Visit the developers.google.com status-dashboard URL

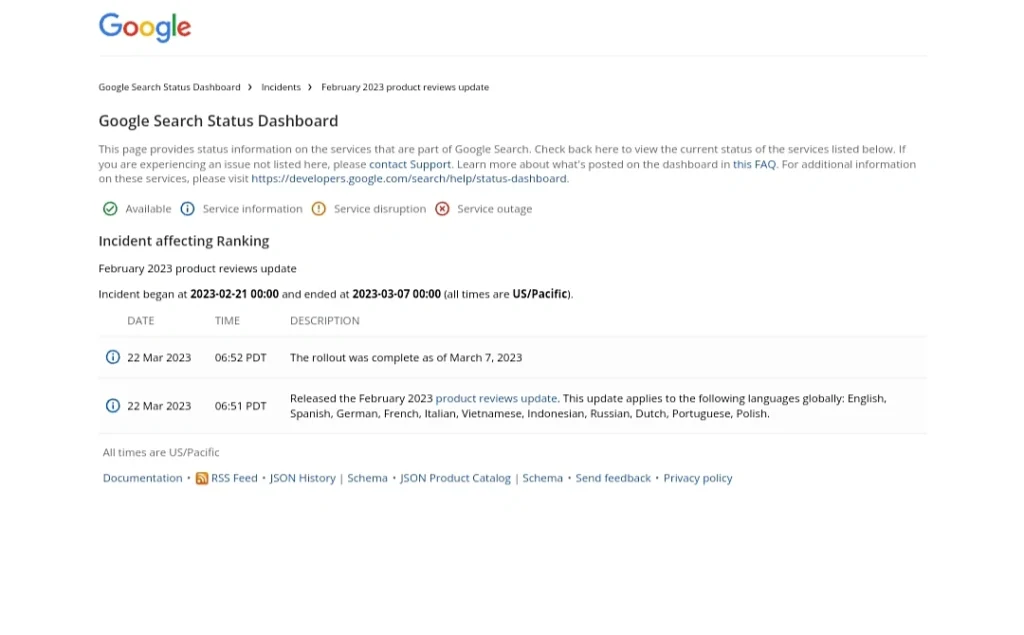click(x=409, y=178)
